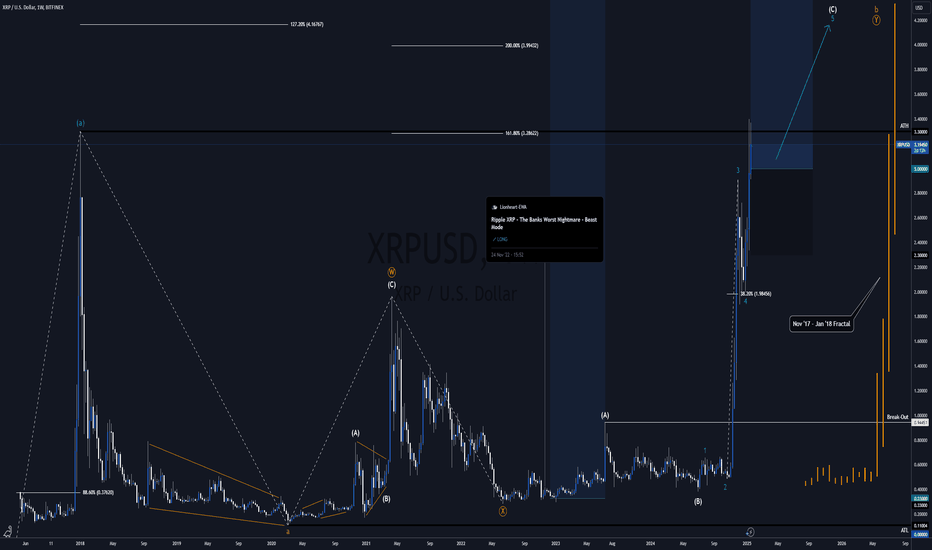
Task: Click the 2025 label on the time axis
Action: (x=747, y=543)
